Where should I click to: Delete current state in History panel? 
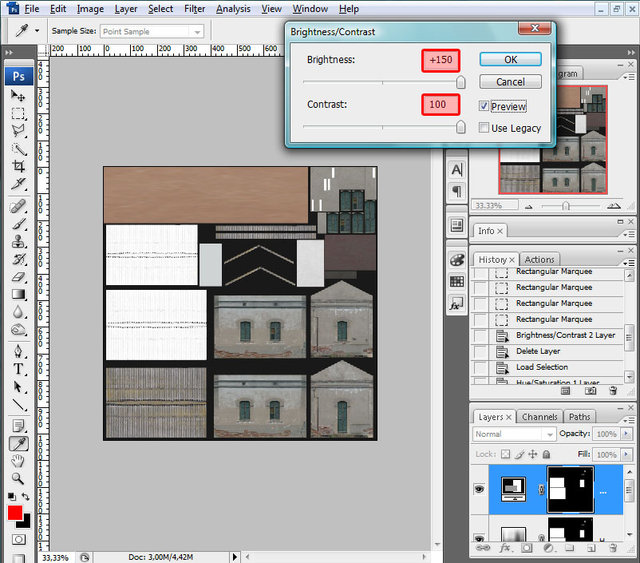(x=613, y=390)
